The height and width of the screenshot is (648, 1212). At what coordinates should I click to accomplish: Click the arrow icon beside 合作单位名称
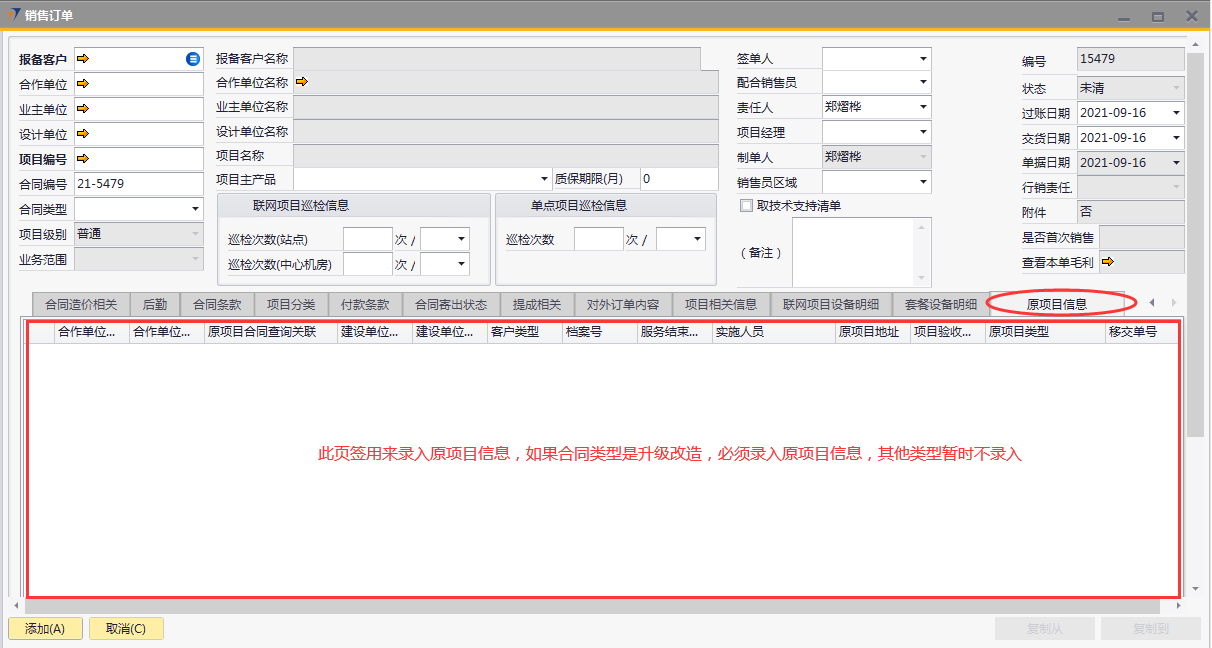click(x=301, y=82)
